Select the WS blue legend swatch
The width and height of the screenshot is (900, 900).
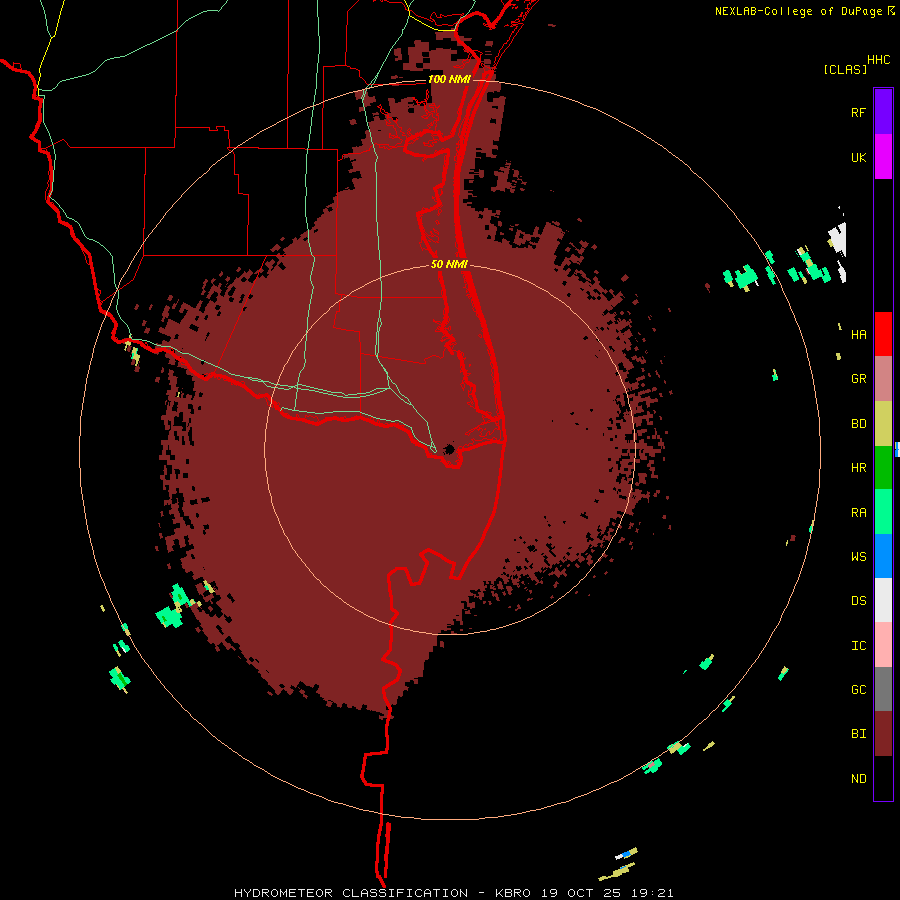[883, 556]
